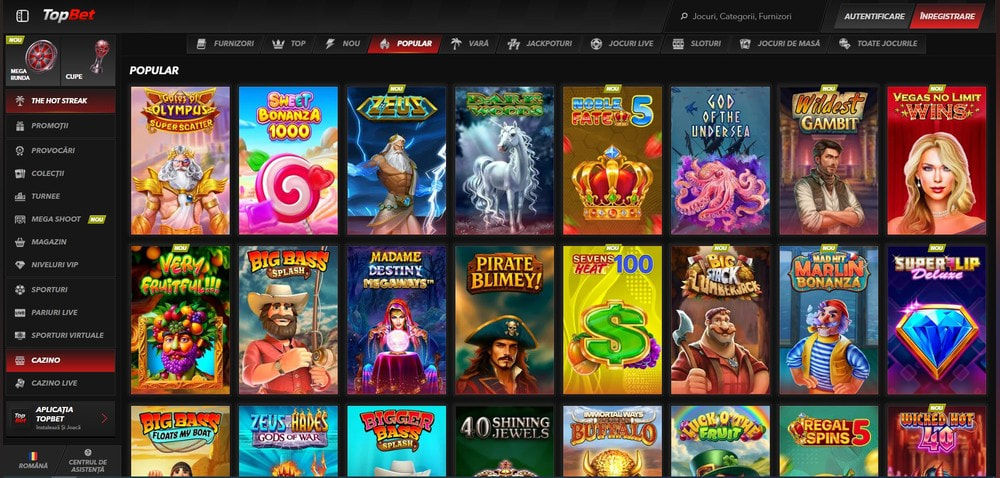Viewport: 1000px width, 478px height.
Task: Switch to the Jackpoturi tab
Action: point(540,43)
